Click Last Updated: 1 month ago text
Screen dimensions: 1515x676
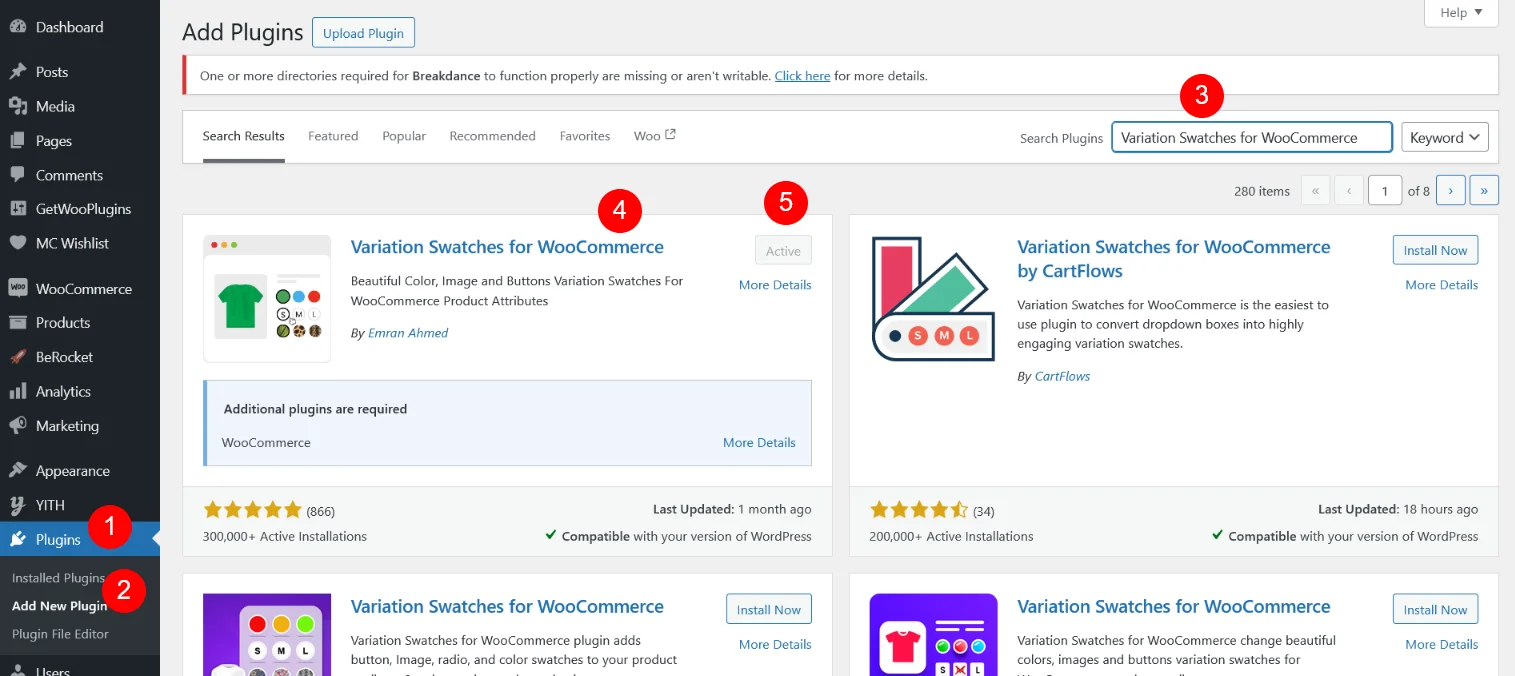coord(732,510)
